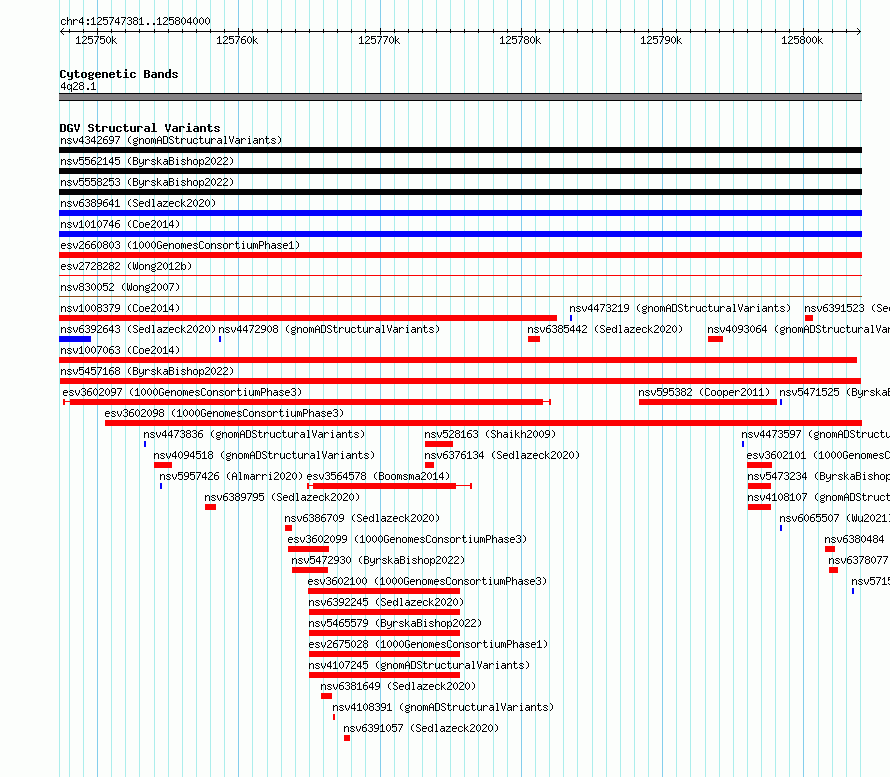Select esv3602098 (1000GenomesConsortiumPhase3) label
890x777 pixels.
click(224, 413)
